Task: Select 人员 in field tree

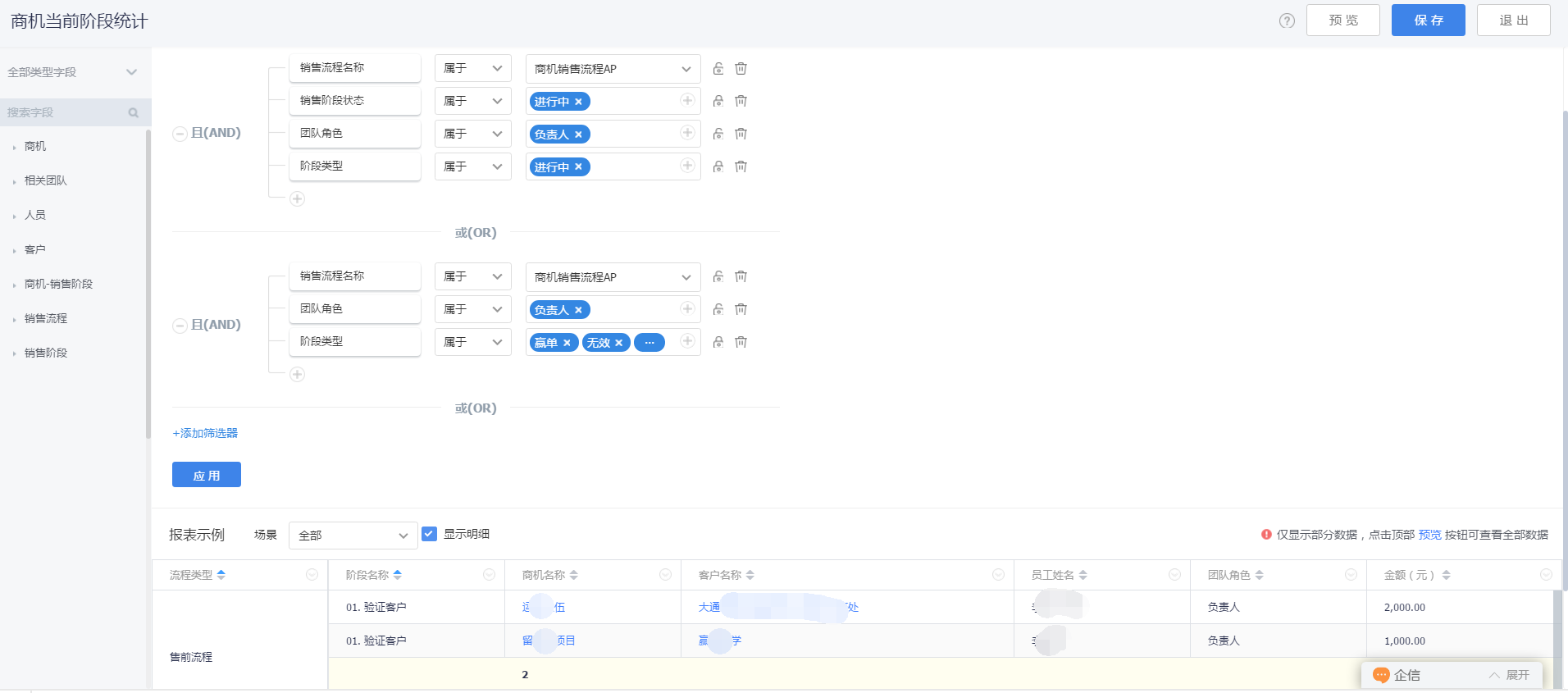Action: [x=35, y=215]
